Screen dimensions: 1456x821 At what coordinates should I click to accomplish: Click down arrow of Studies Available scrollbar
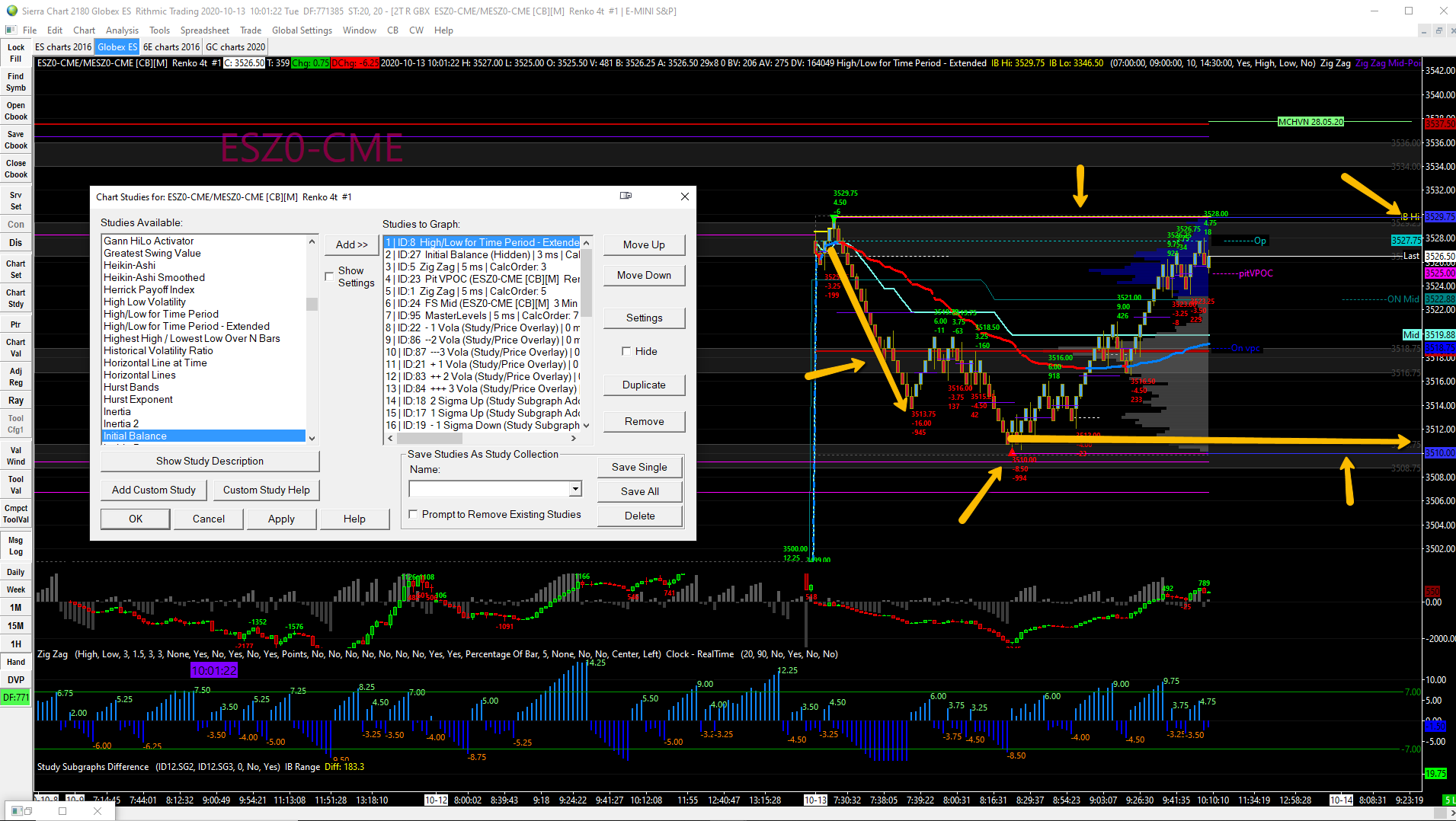coord(312,438)
